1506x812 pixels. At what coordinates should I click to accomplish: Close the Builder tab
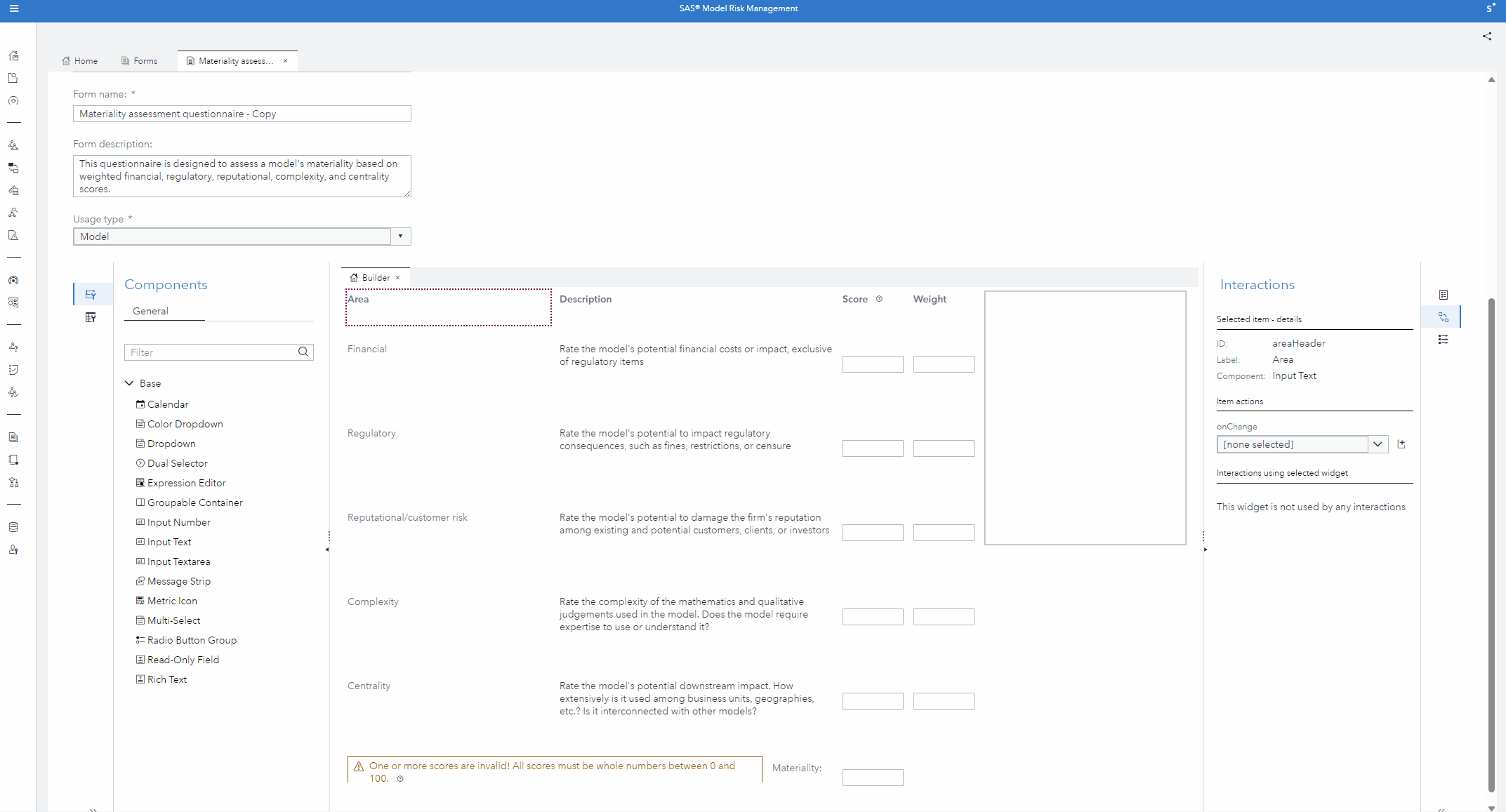tap(397, 277)
